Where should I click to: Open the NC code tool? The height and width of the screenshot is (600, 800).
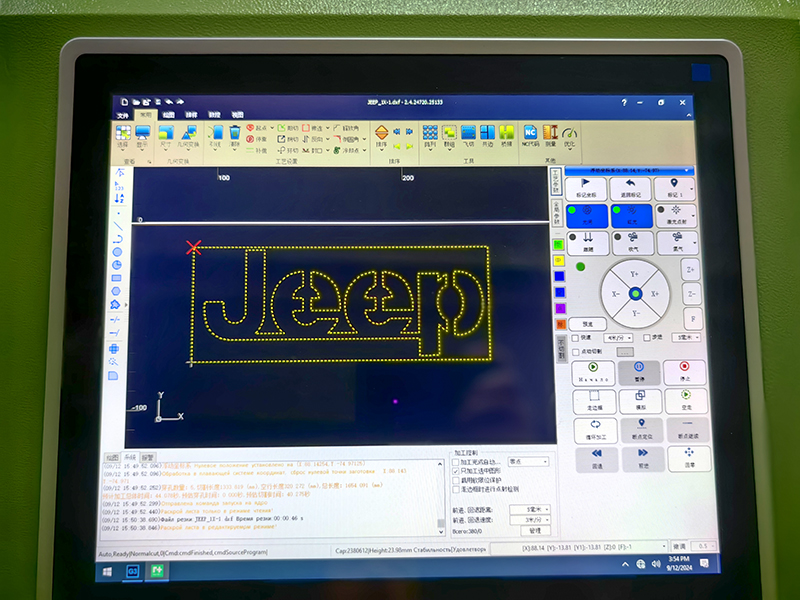tap(531, 137)
